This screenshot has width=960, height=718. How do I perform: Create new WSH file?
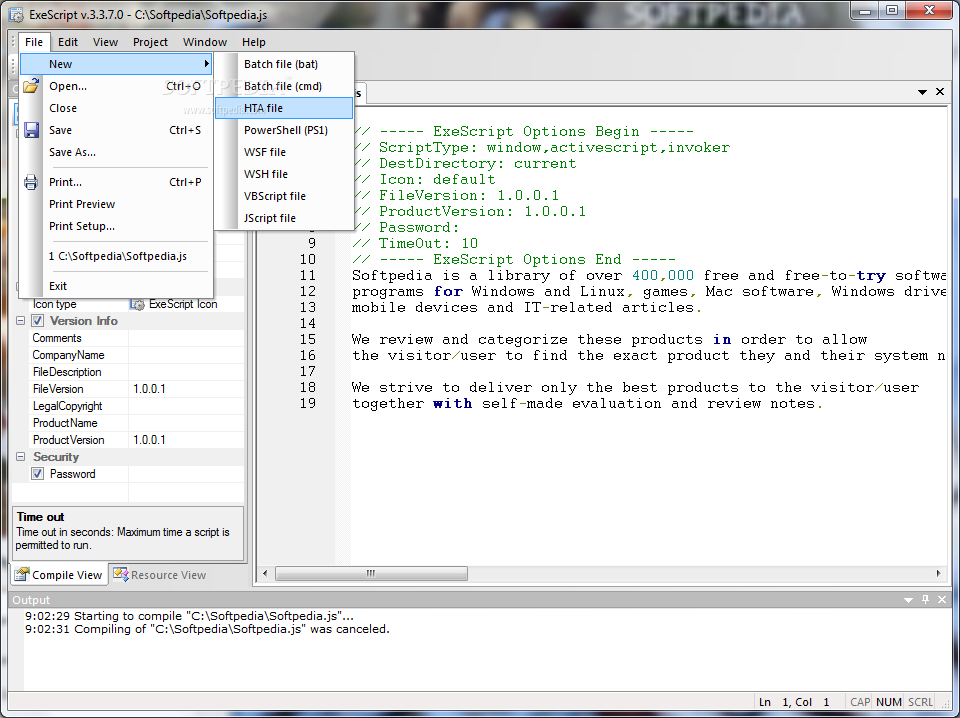point(285,174)
